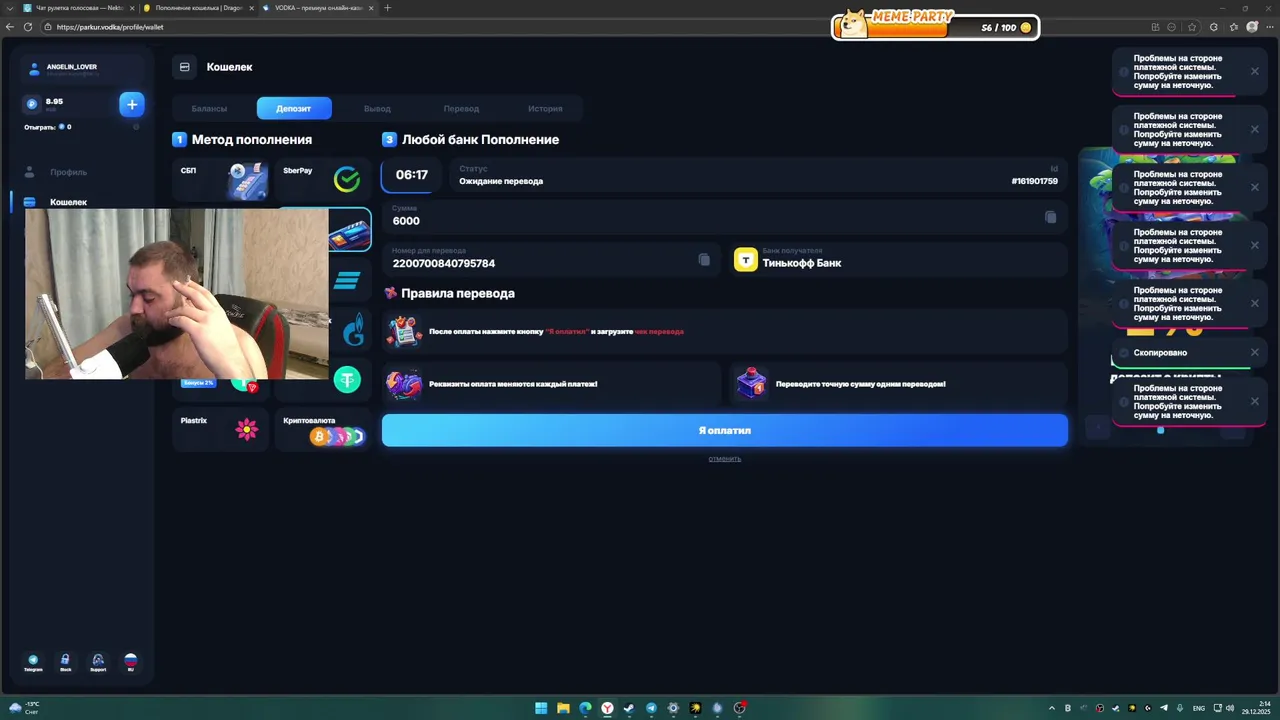Select the blue stripes payment method icon
1280x720 pixels.
(347, 280)
